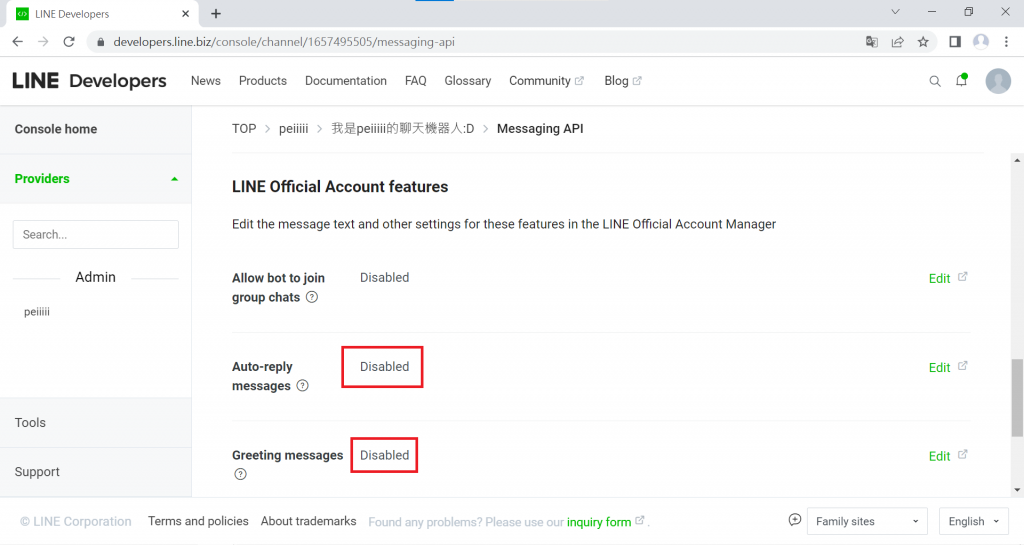The image size is (1024, 545).
Task: Click the Messaging API breadcrumb text
Action: click(540, 129)
